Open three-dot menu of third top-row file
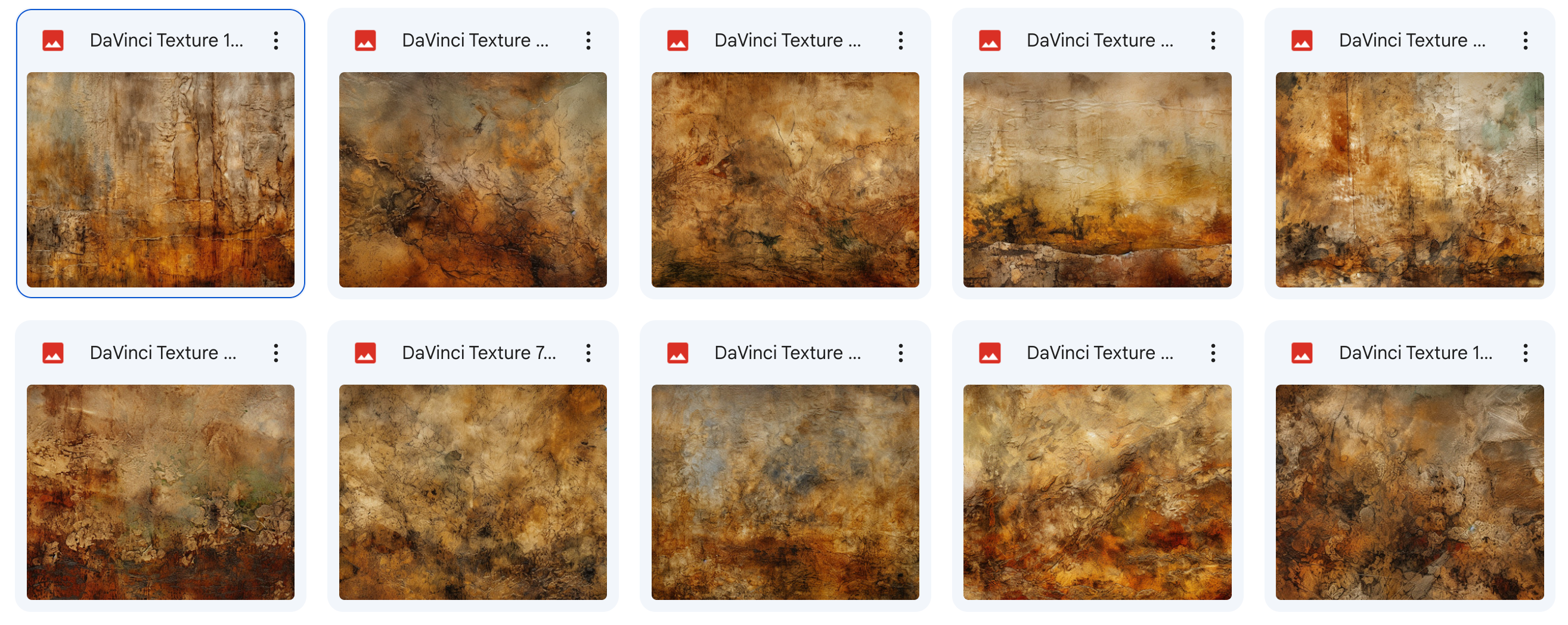Image resolution: width=1568 pixels, height=625 pixels. click(x=900, y=41)
